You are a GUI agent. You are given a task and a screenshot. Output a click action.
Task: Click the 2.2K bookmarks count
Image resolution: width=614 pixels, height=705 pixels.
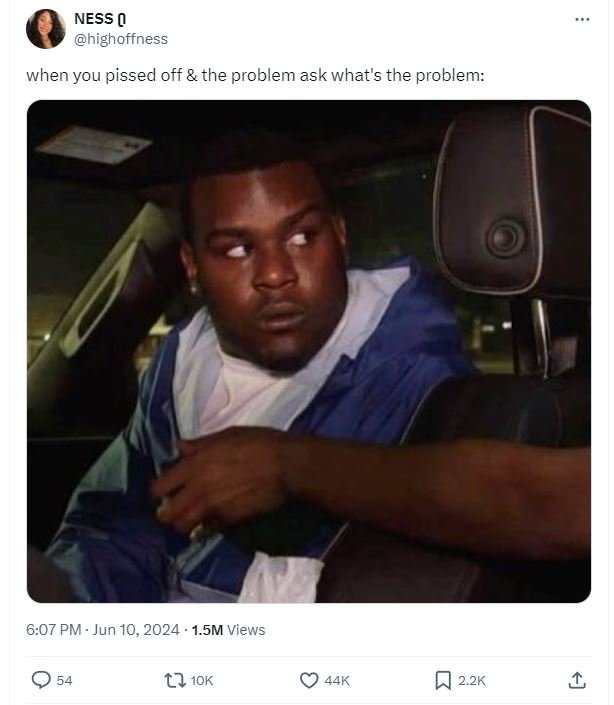point(472,680)
